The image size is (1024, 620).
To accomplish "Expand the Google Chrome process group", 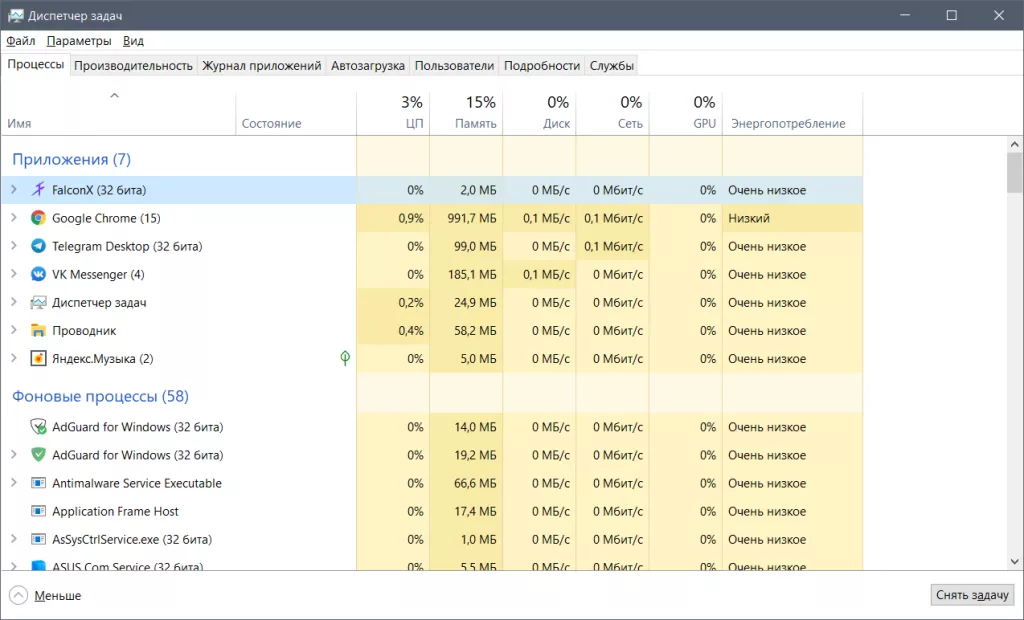I will tap(13, 218).
